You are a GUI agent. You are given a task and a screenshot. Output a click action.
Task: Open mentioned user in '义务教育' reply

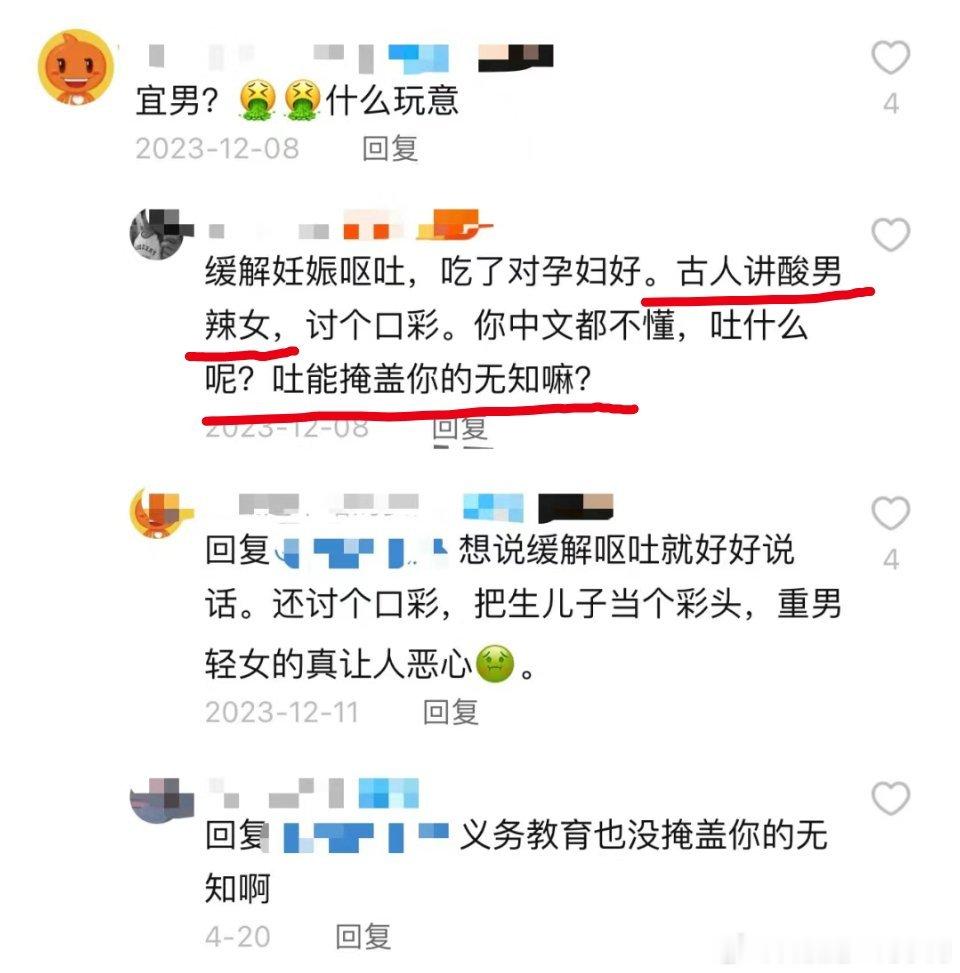(x=365, y=836)
